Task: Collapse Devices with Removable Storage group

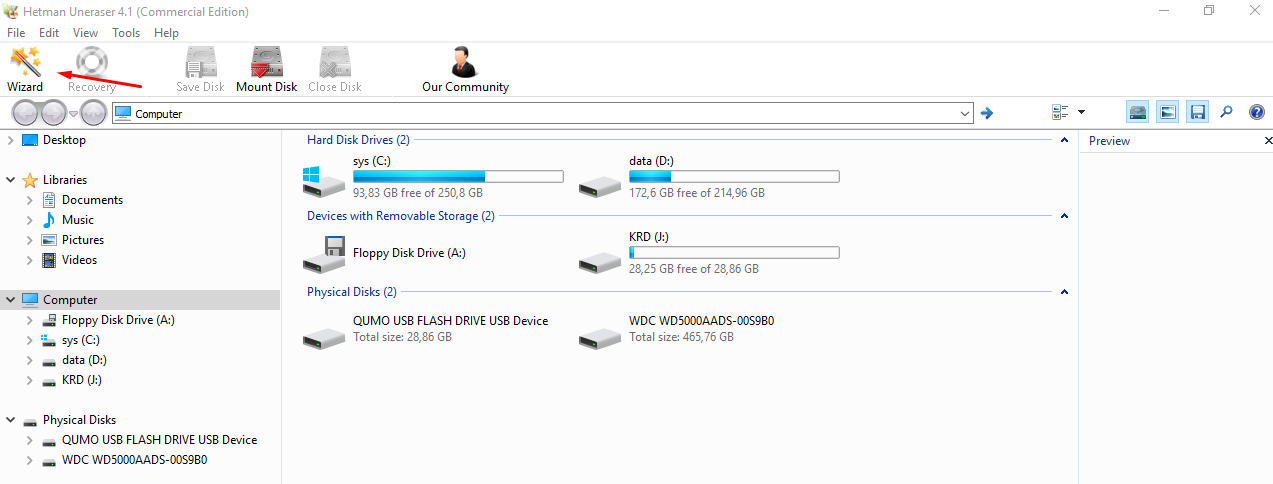Action: [x=1064, y=216]
